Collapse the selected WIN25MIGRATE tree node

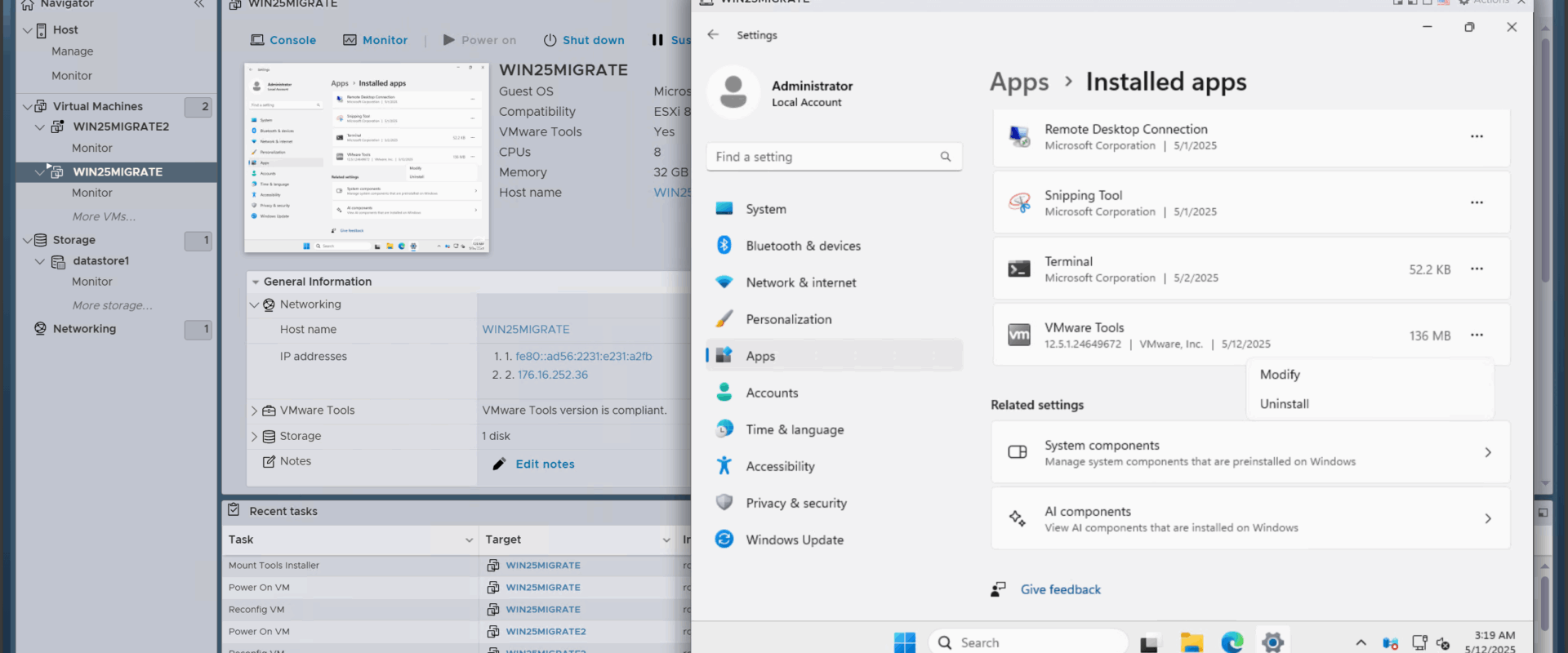(x=40, y=171)
